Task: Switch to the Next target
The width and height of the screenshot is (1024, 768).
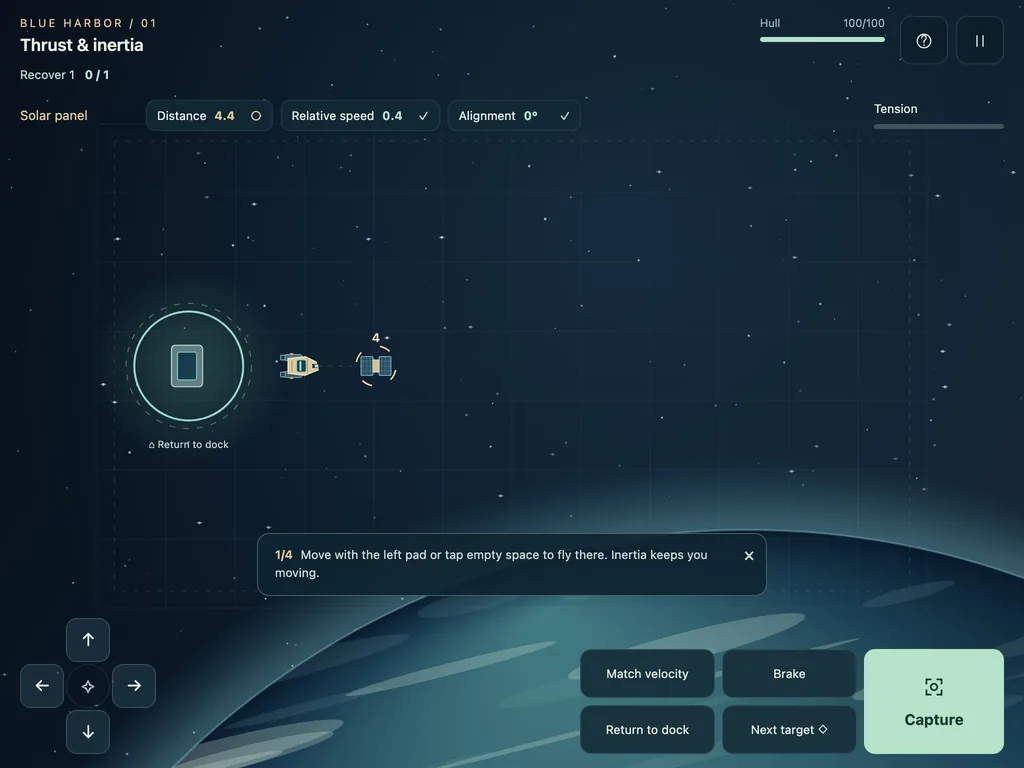Action: click(789, 729)
